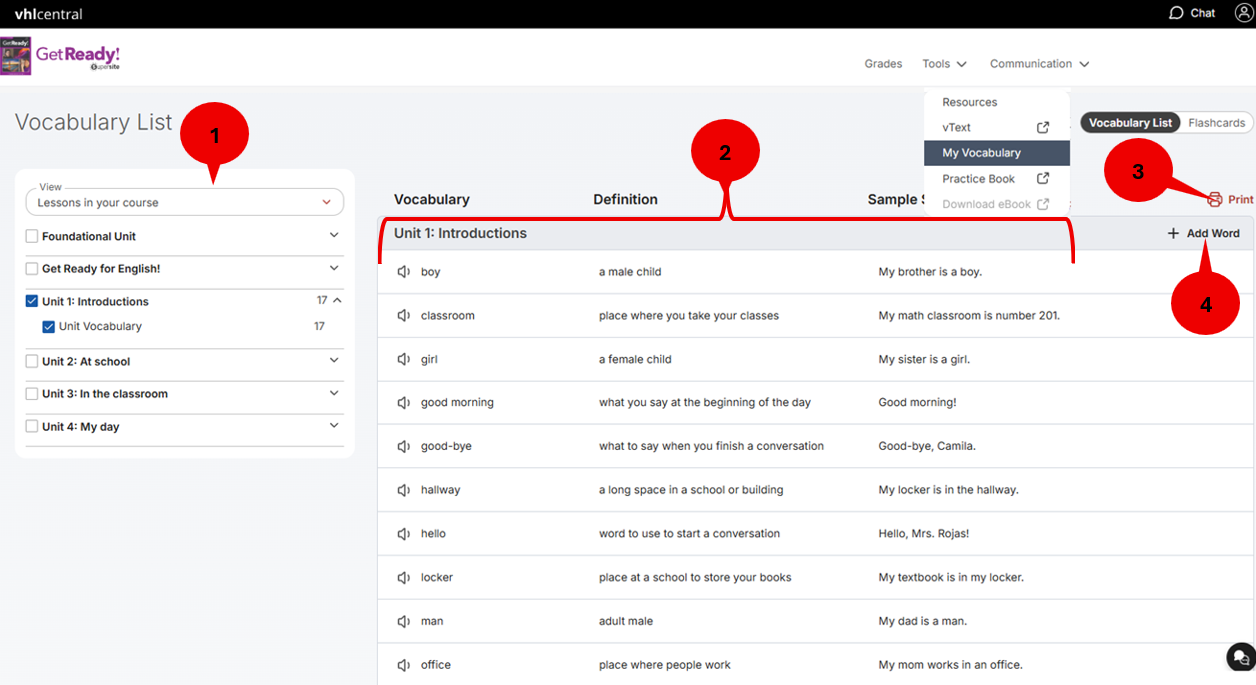Play audio for the word locker

(x=404, y=578)
